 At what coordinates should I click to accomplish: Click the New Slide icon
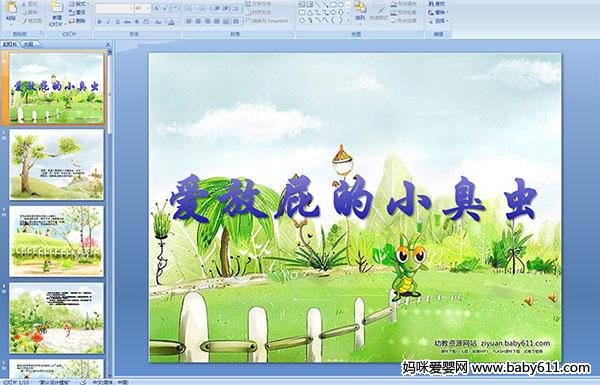pyautogui.click(x=57, y=8)
